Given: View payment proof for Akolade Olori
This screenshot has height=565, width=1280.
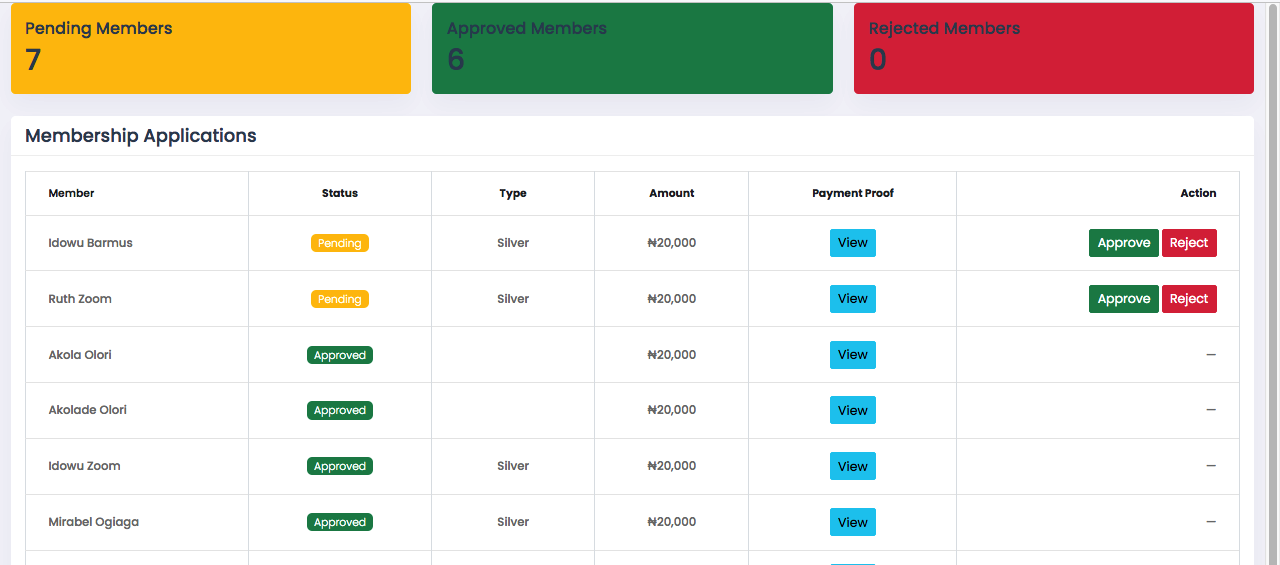Looking at the screenshot, I should pos(852,410).
